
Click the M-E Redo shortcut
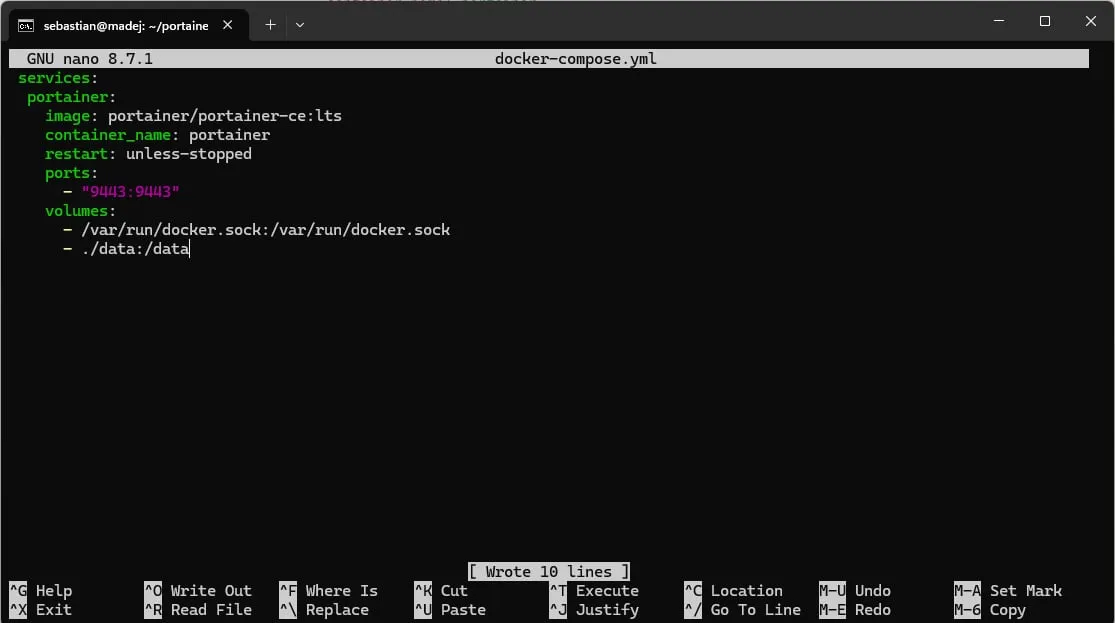pyautogui.click(x=855, y=609)
